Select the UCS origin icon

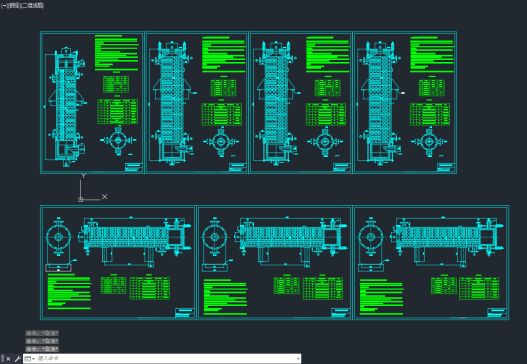[x=80, y=199]
